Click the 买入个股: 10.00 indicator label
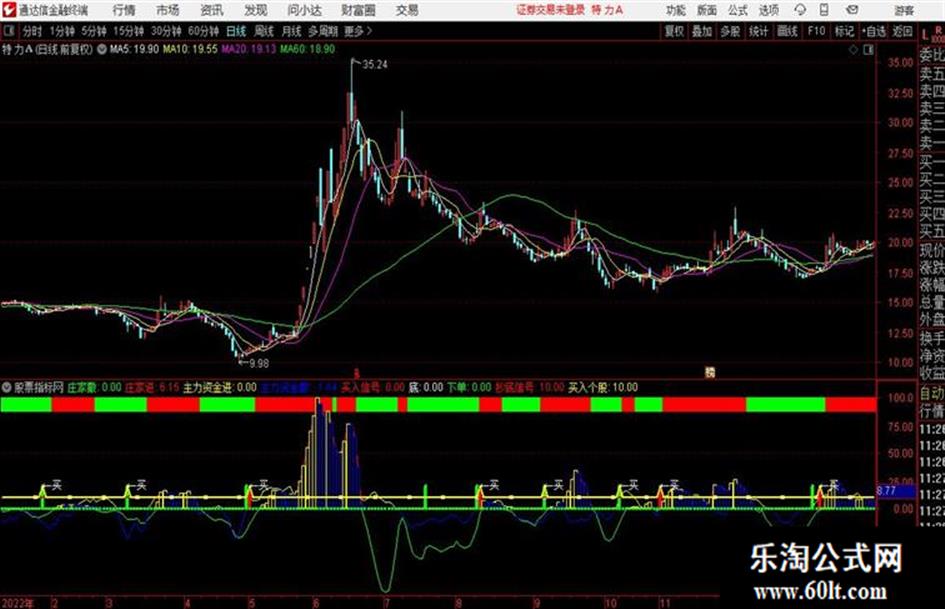 click(x=603, y=388)
